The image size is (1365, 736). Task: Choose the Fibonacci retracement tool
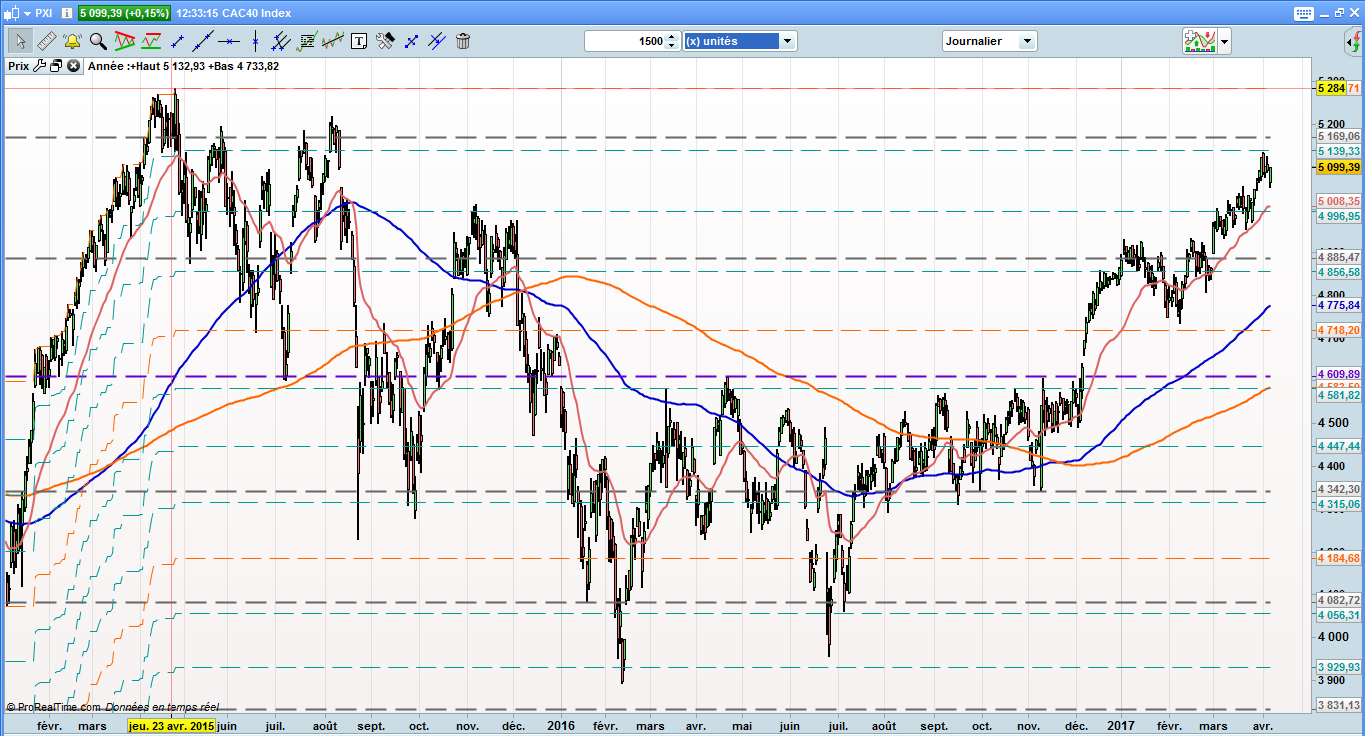pos(308,41)
